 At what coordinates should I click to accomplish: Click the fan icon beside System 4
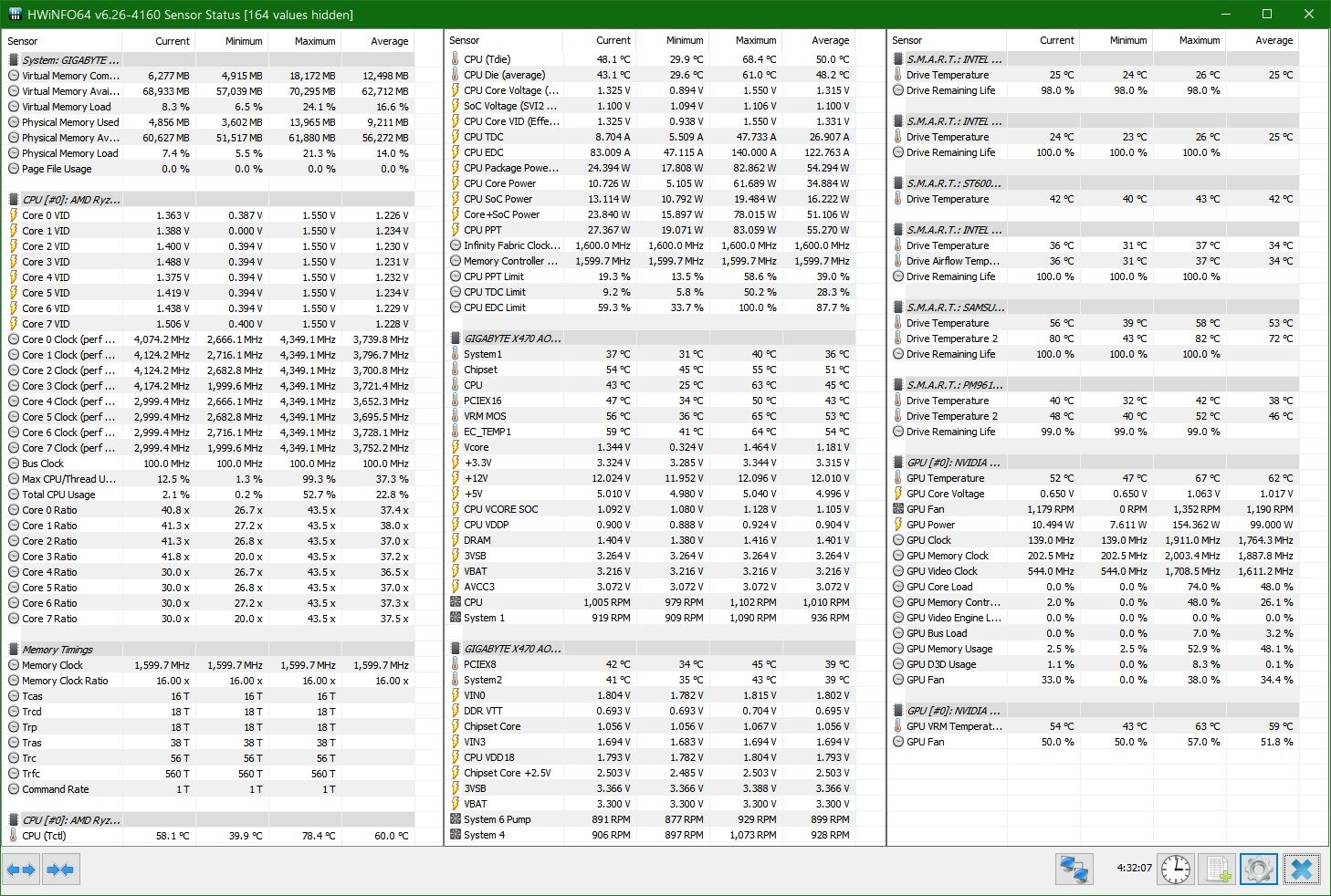pos(456,835)
